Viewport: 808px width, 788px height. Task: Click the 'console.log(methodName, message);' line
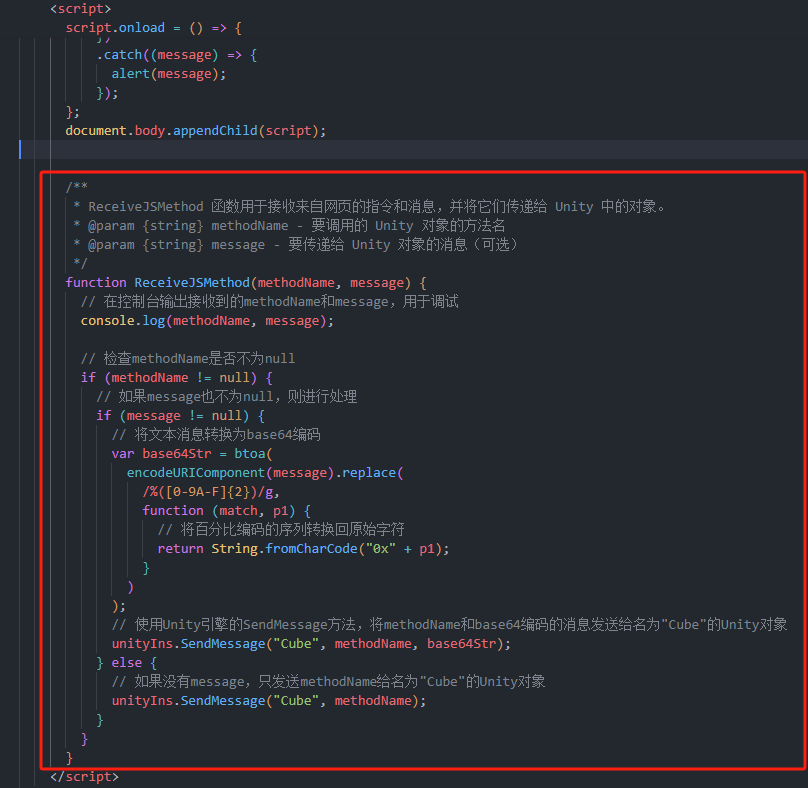[207, 321]
